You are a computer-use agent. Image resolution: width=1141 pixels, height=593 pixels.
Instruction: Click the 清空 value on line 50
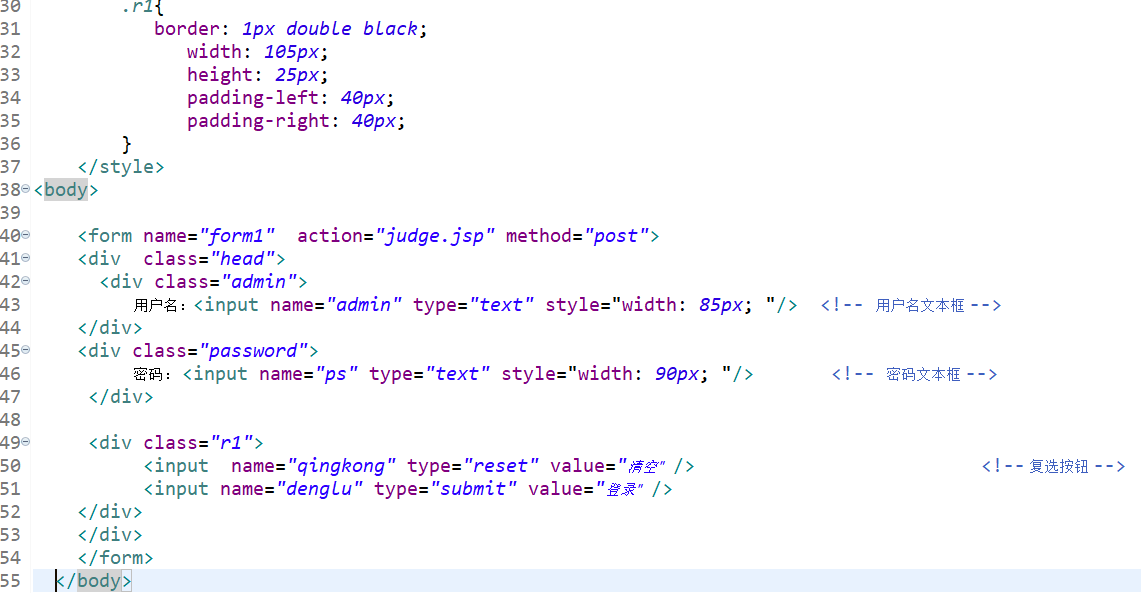point(641,466)
